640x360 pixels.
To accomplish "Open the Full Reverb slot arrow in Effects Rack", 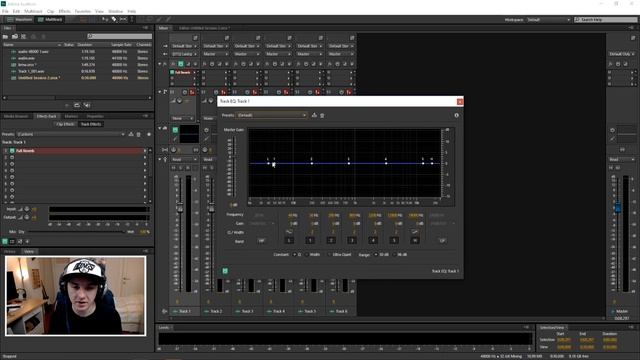I will (x=144, y=151).
